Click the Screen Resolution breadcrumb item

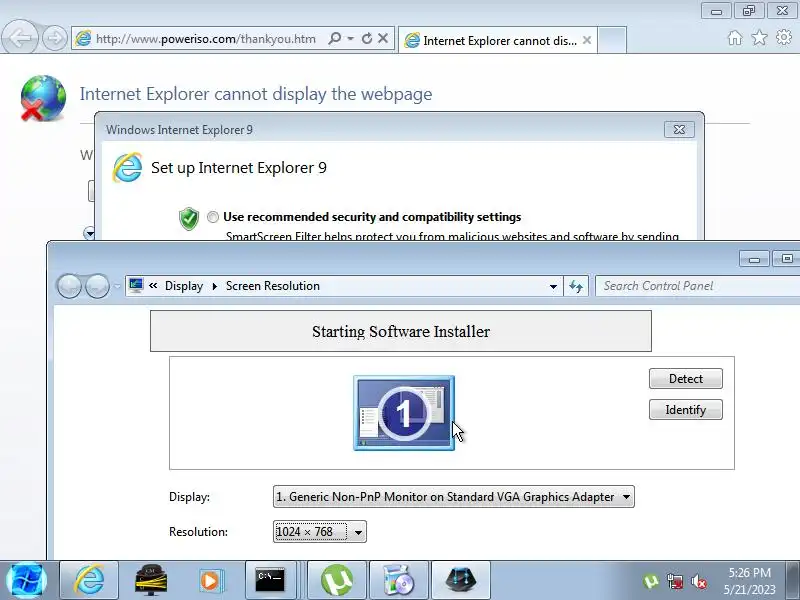pos(272,286)
